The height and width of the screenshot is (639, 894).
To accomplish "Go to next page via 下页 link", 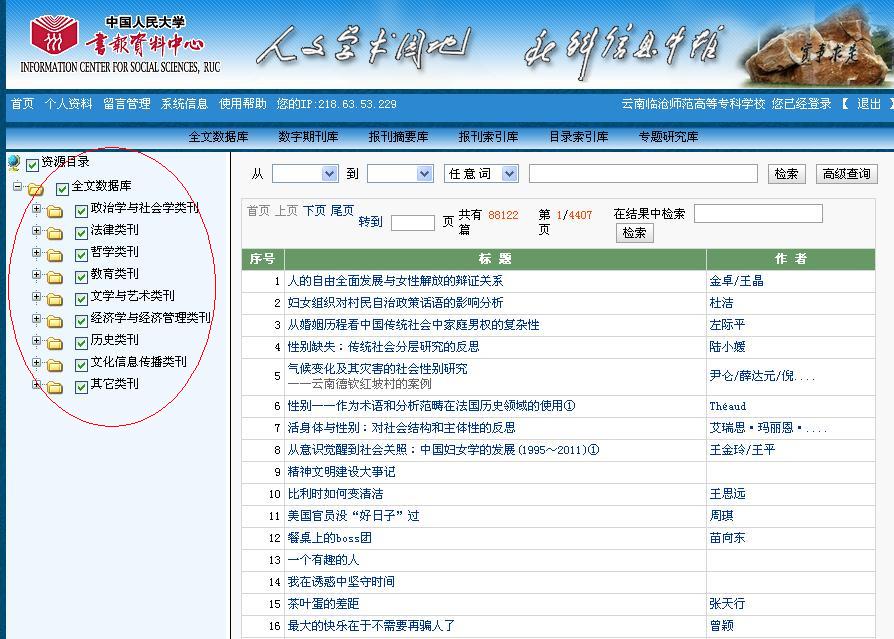I will tap(314, 211).
